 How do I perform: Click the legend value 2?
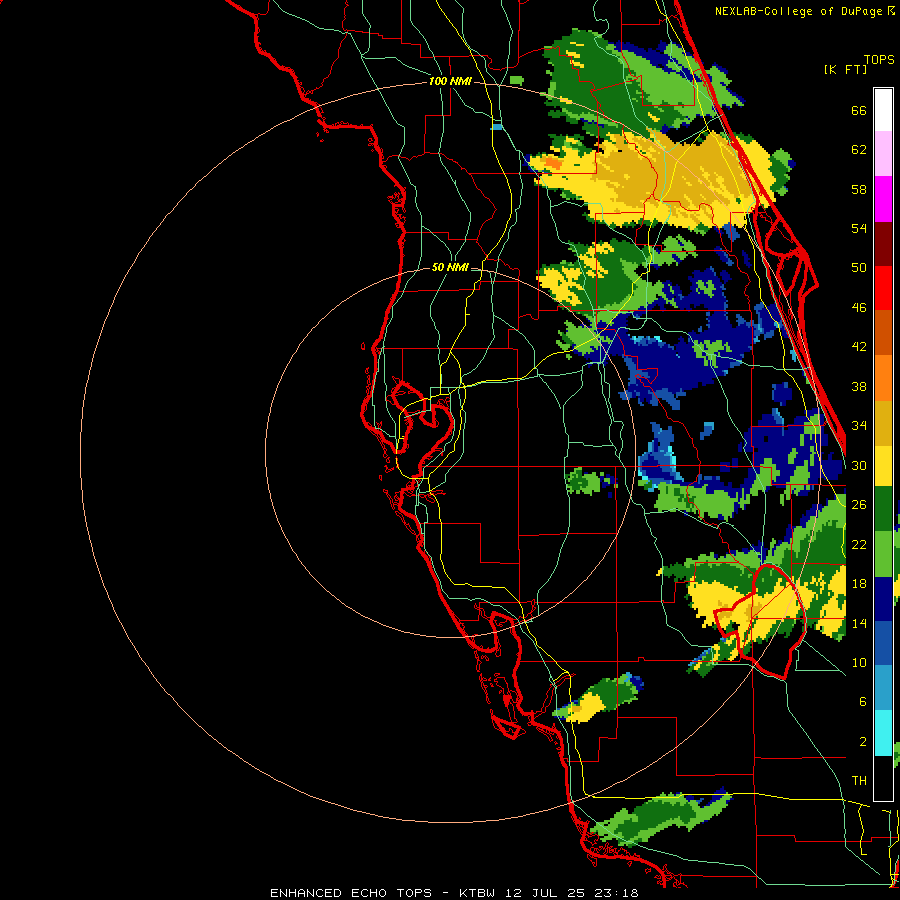(862, 742)
